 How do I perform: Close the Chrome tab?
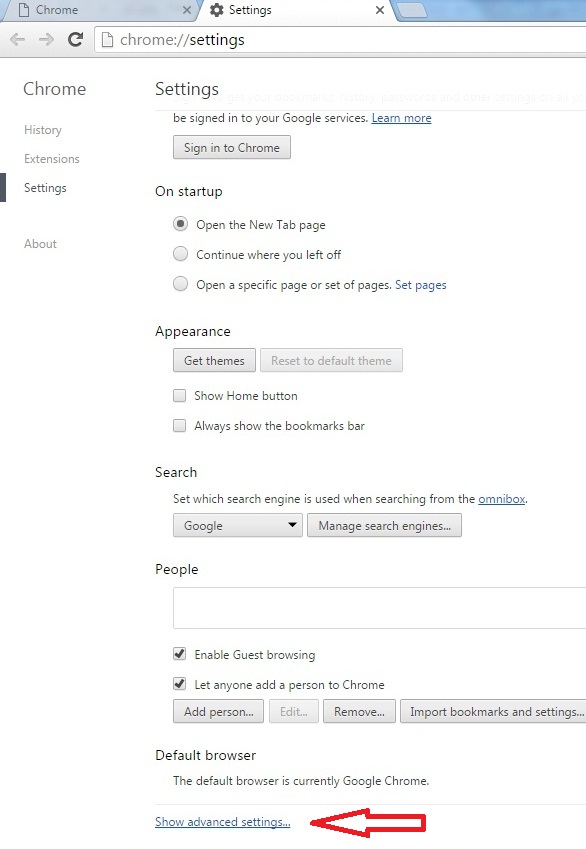pyautogui.click(x=186, y=10)
